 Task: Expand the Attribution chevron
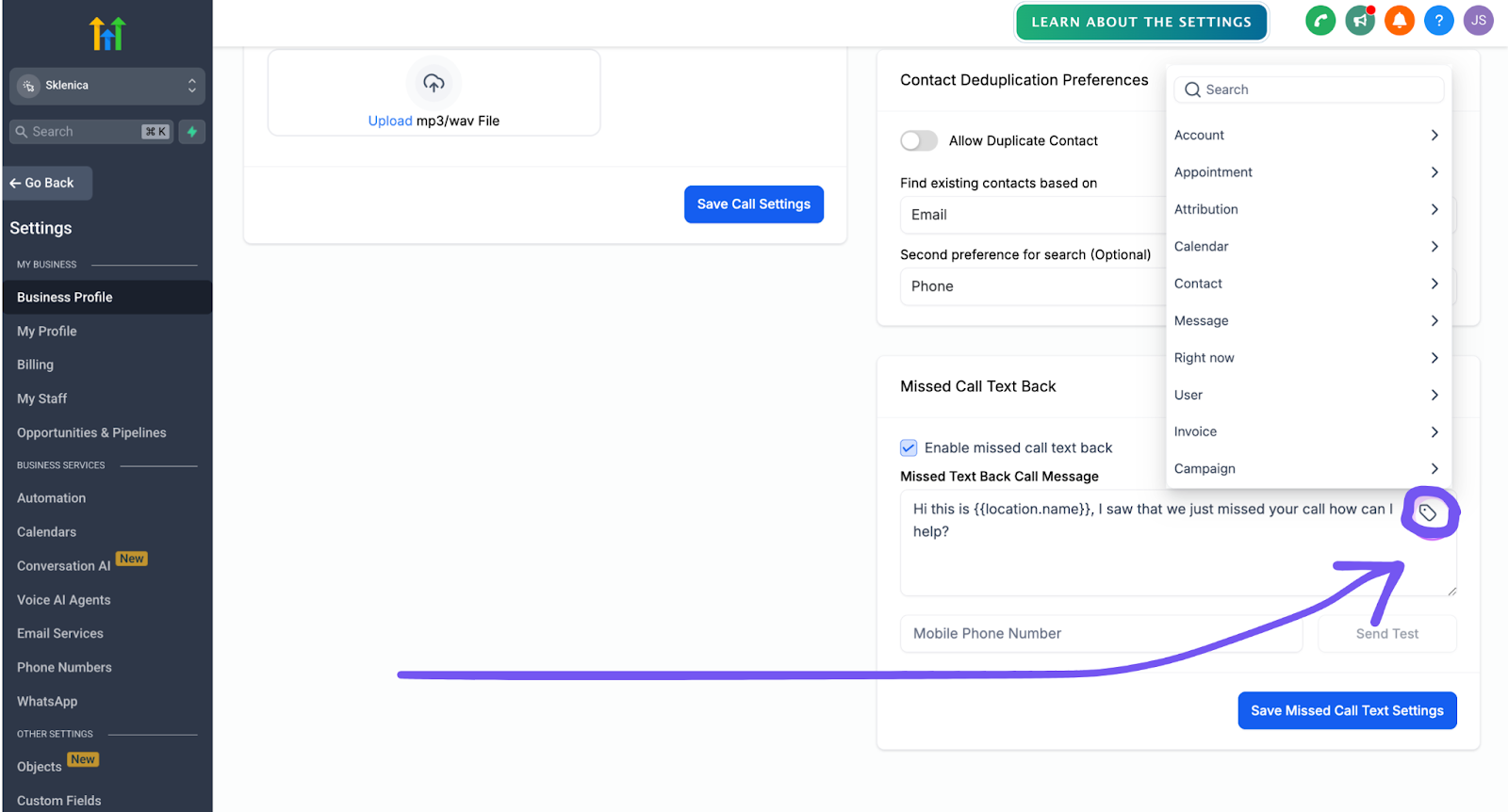pyautogui.click(x=1434, y=209)
